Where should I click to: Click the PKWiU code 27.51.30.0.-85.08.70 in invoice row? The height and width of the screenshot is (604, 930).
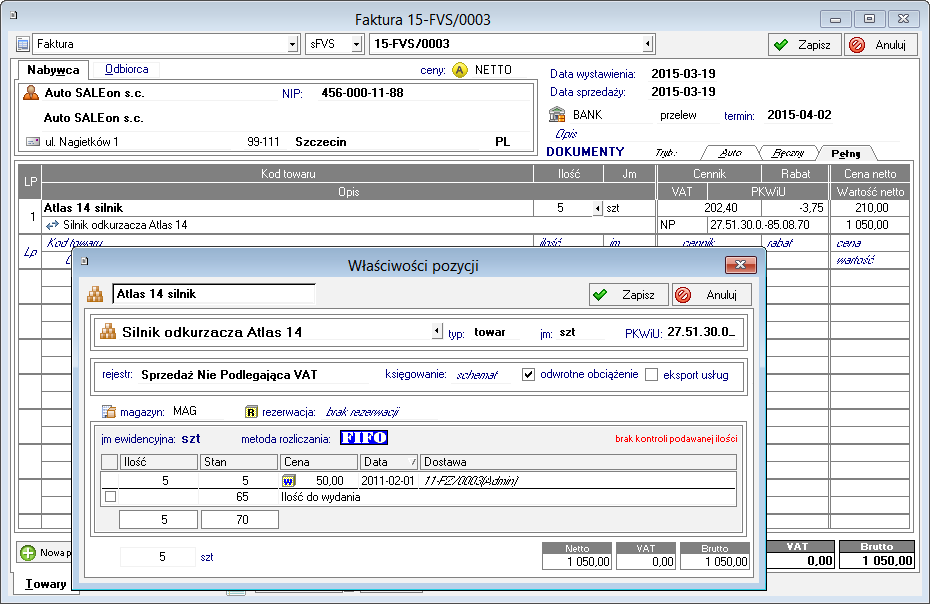tap(759, 225)
